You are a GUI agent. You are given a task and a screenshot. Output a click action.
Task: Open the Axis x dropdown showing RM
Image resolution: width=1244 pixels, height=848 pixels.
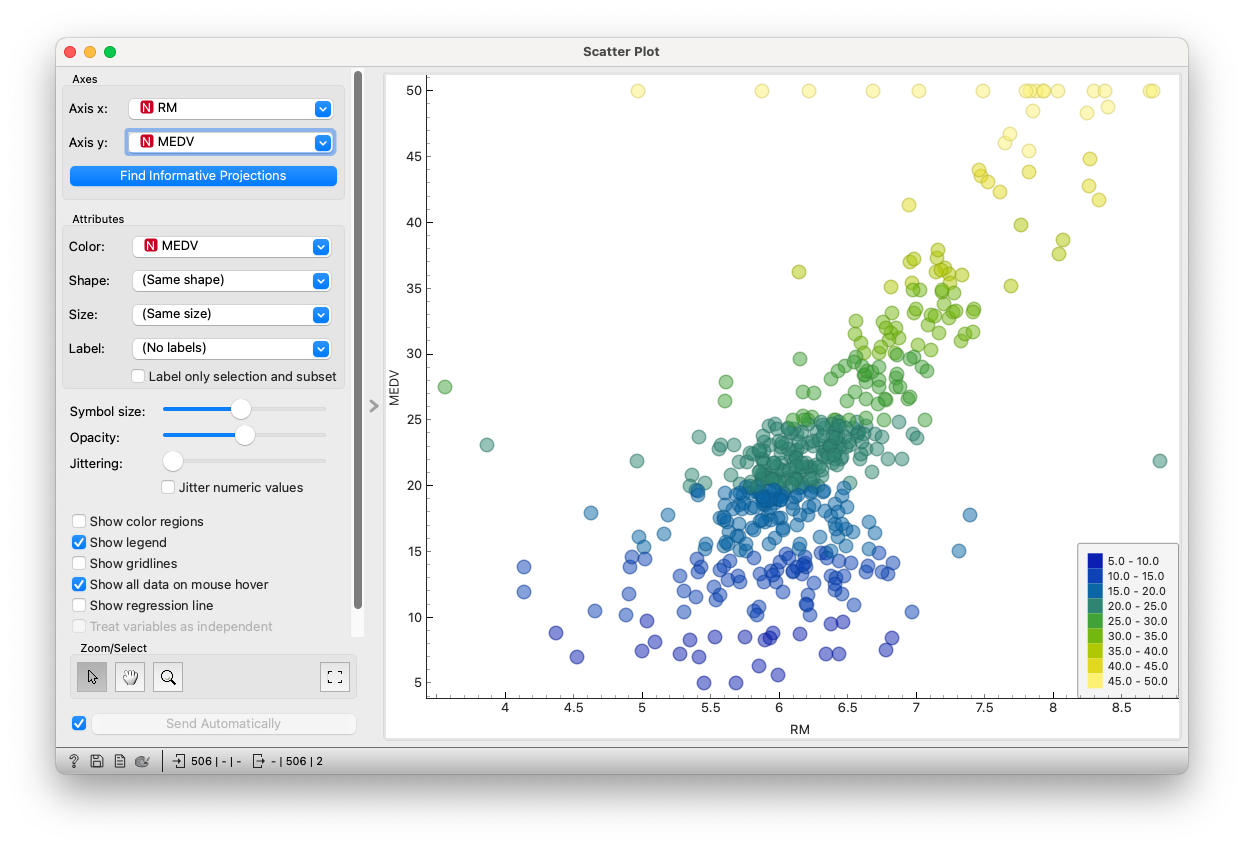pyautogui.click(x=232, y=108)
